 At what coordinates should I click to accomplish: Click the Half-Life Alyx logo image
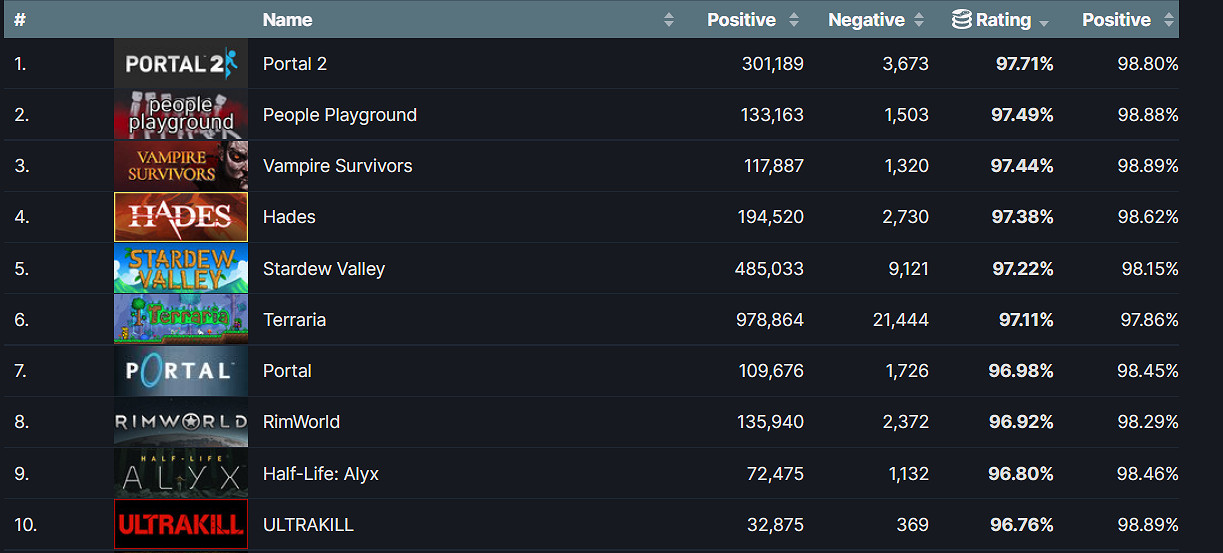[181, 474]
